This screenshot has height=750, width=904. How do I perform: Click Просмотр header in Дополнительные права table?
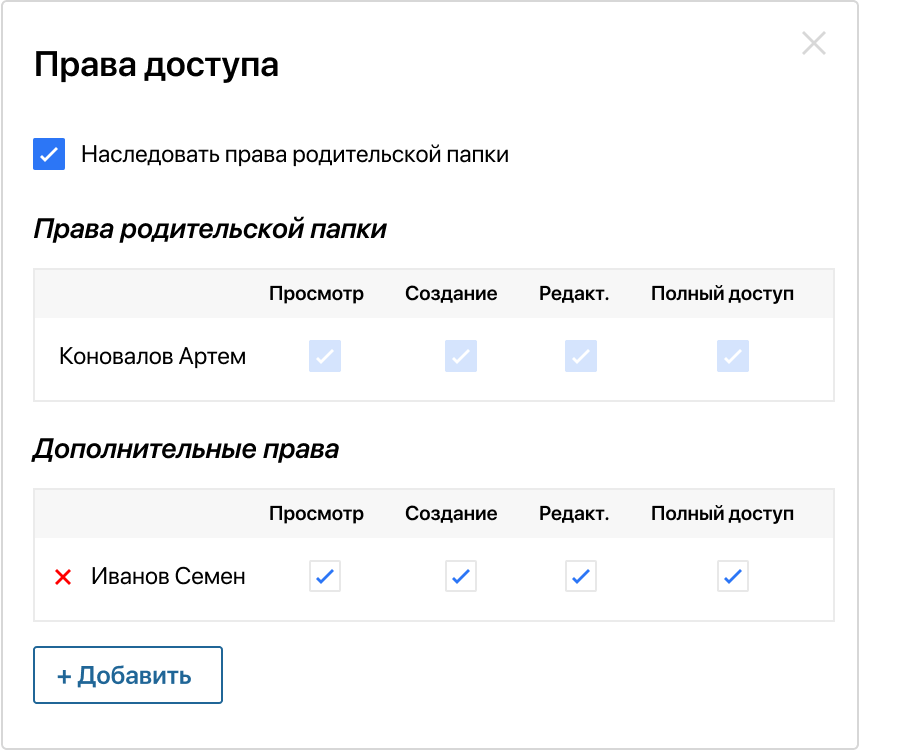coord(317,514)
